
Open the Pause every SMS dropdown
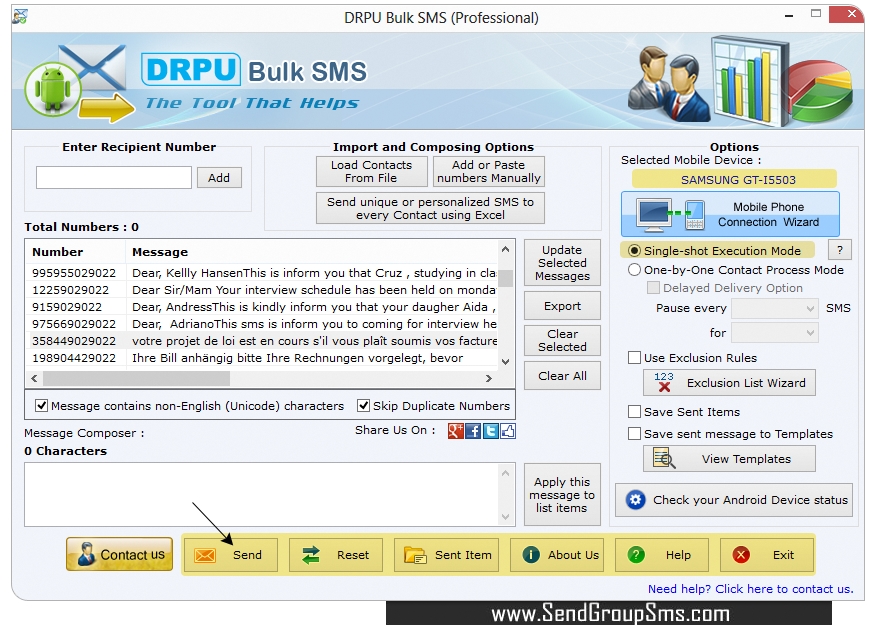click(775, 308)
